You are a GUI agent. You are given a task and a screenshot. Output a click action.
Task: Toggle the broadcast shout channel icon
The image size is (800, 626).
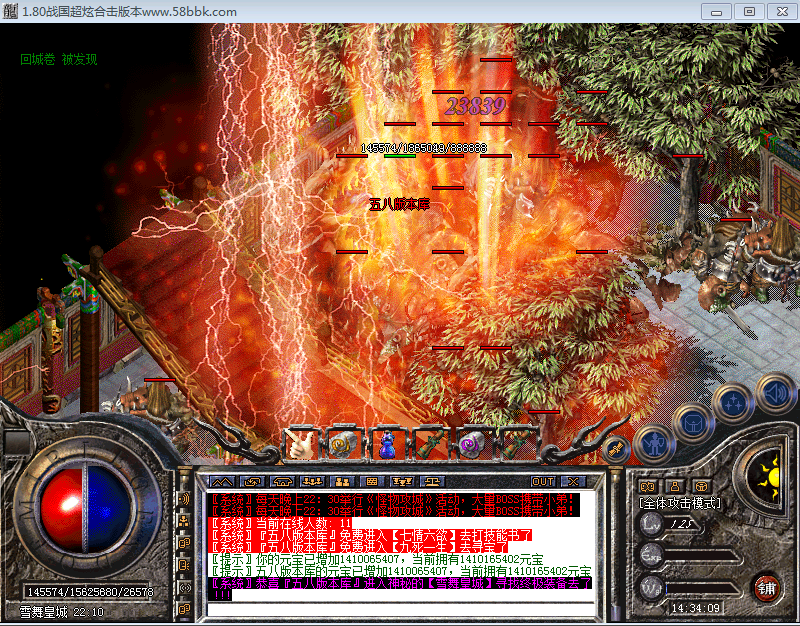click(184, 498)
